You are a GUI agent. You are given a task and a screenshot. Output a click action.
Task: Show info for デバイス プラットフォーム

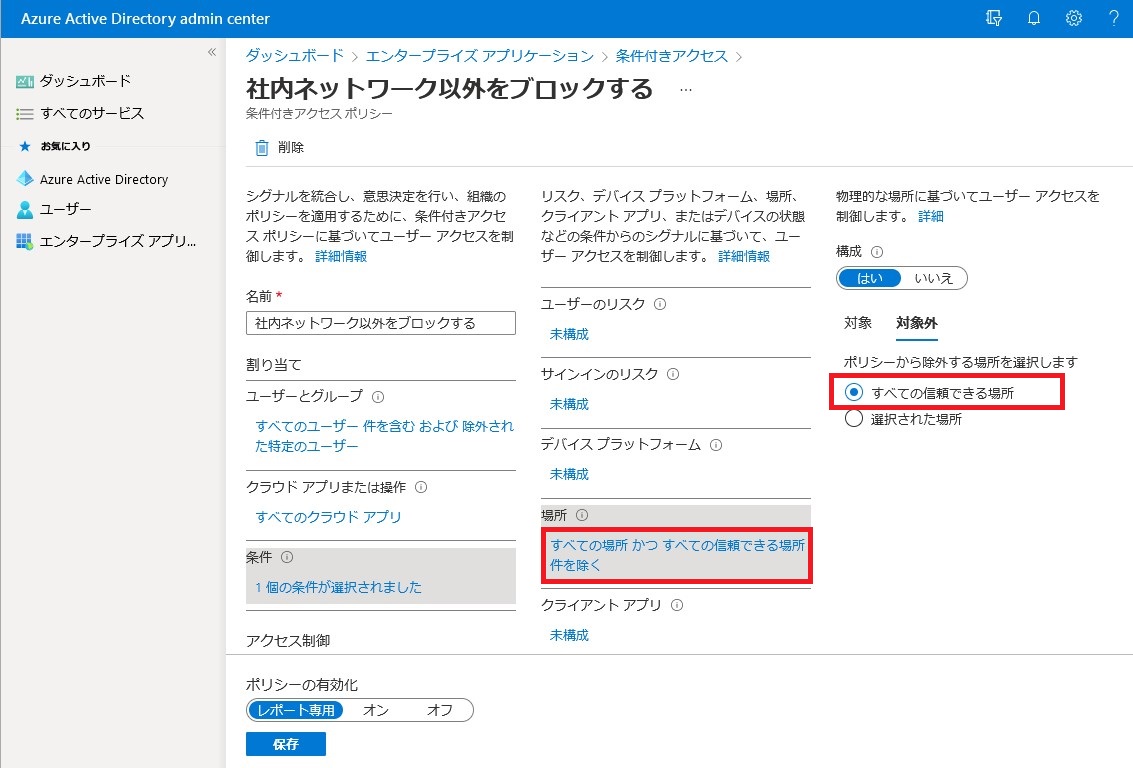click(x=716, y=445)
